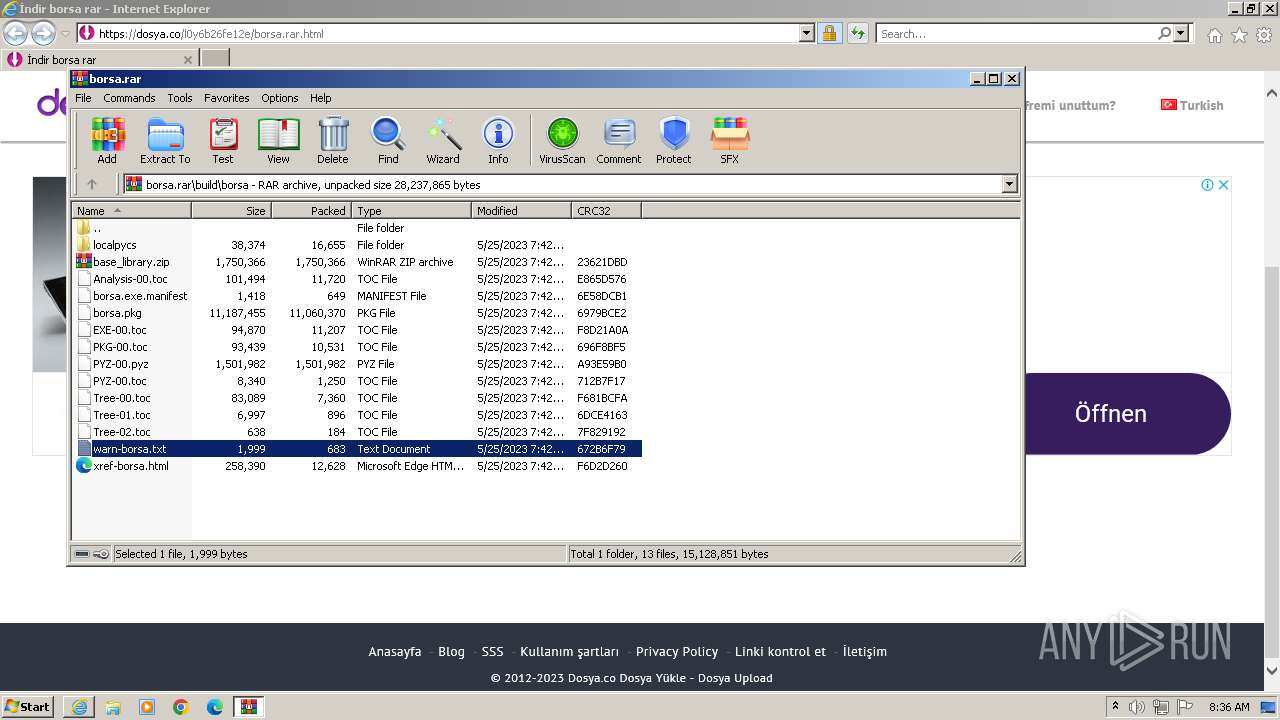The height and width of the screenshot is (720, 1280).
Task: Open the Options menu
Action: (x=280, y=98)
